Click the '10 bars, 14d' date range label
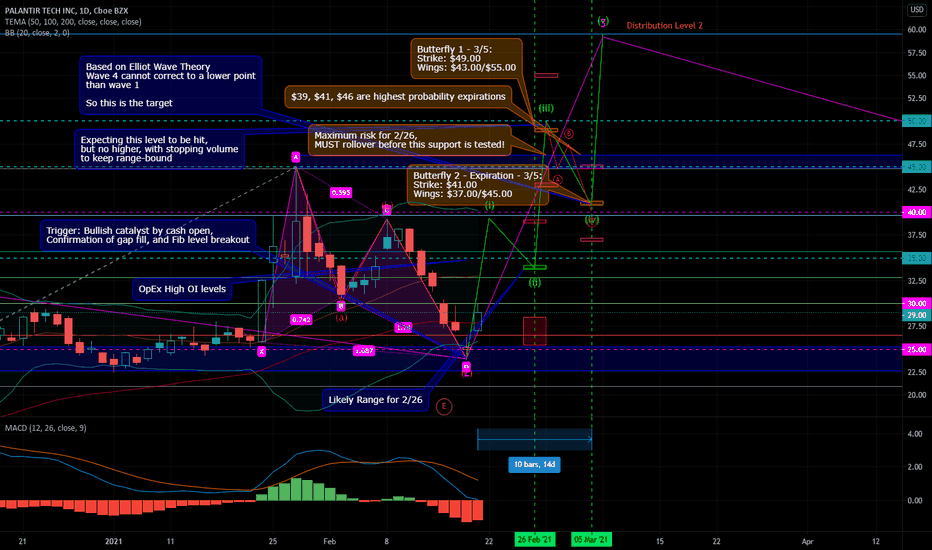The width and height of the screenshot is (932, 550). click(x=534, y=464)
